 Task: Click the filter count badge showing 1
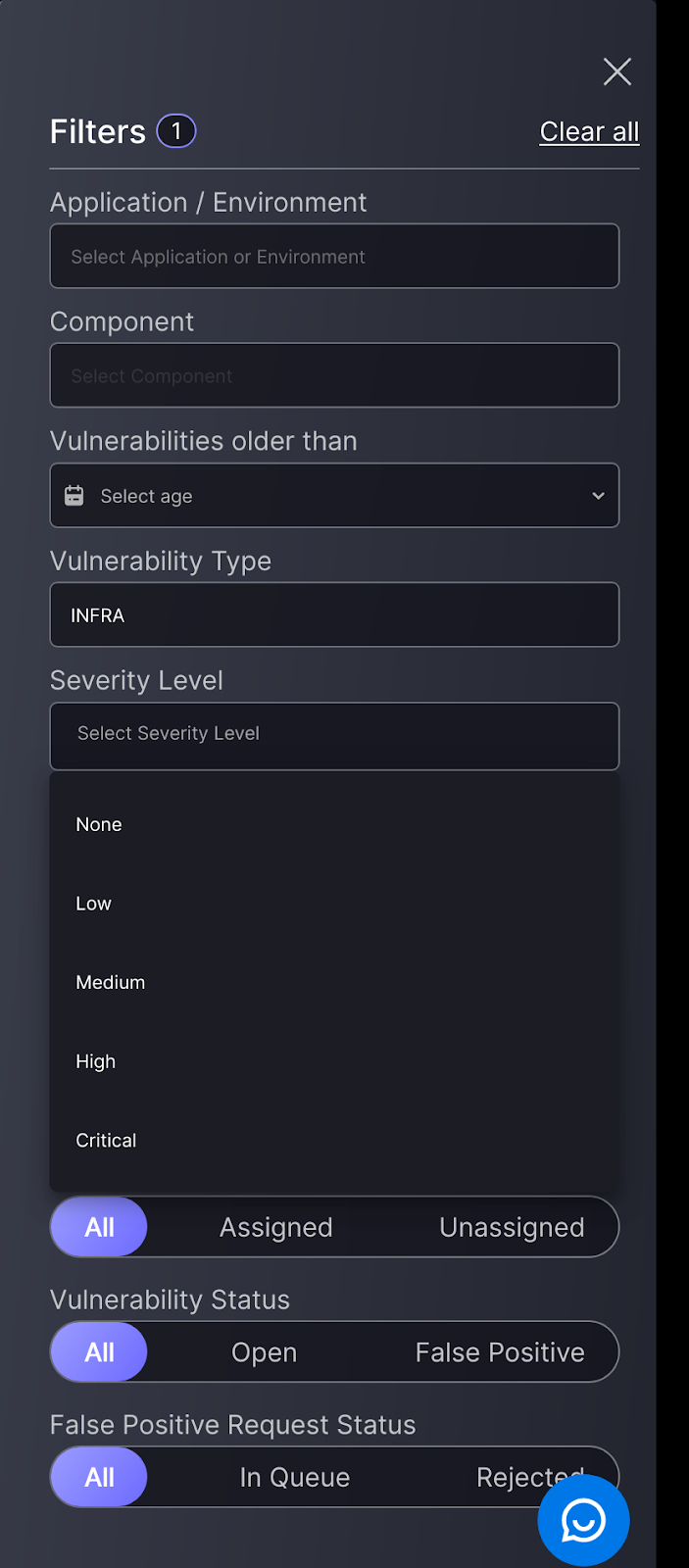[175, 130]
